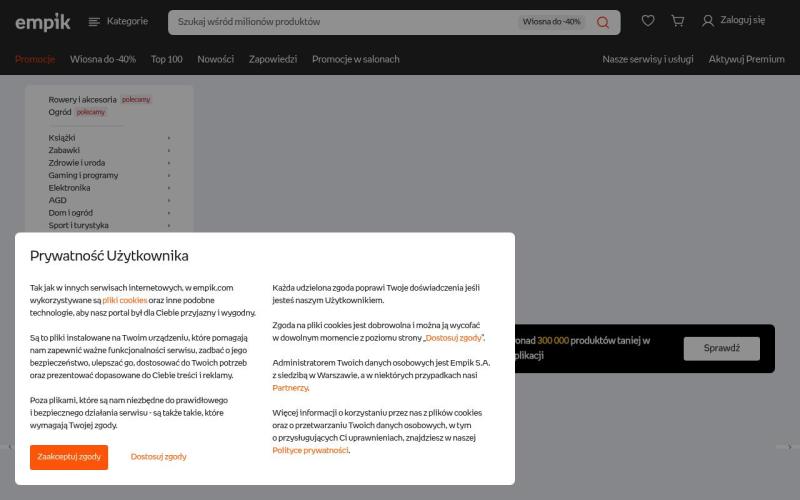Click the Zaloguj się user icon

point(708,21)
